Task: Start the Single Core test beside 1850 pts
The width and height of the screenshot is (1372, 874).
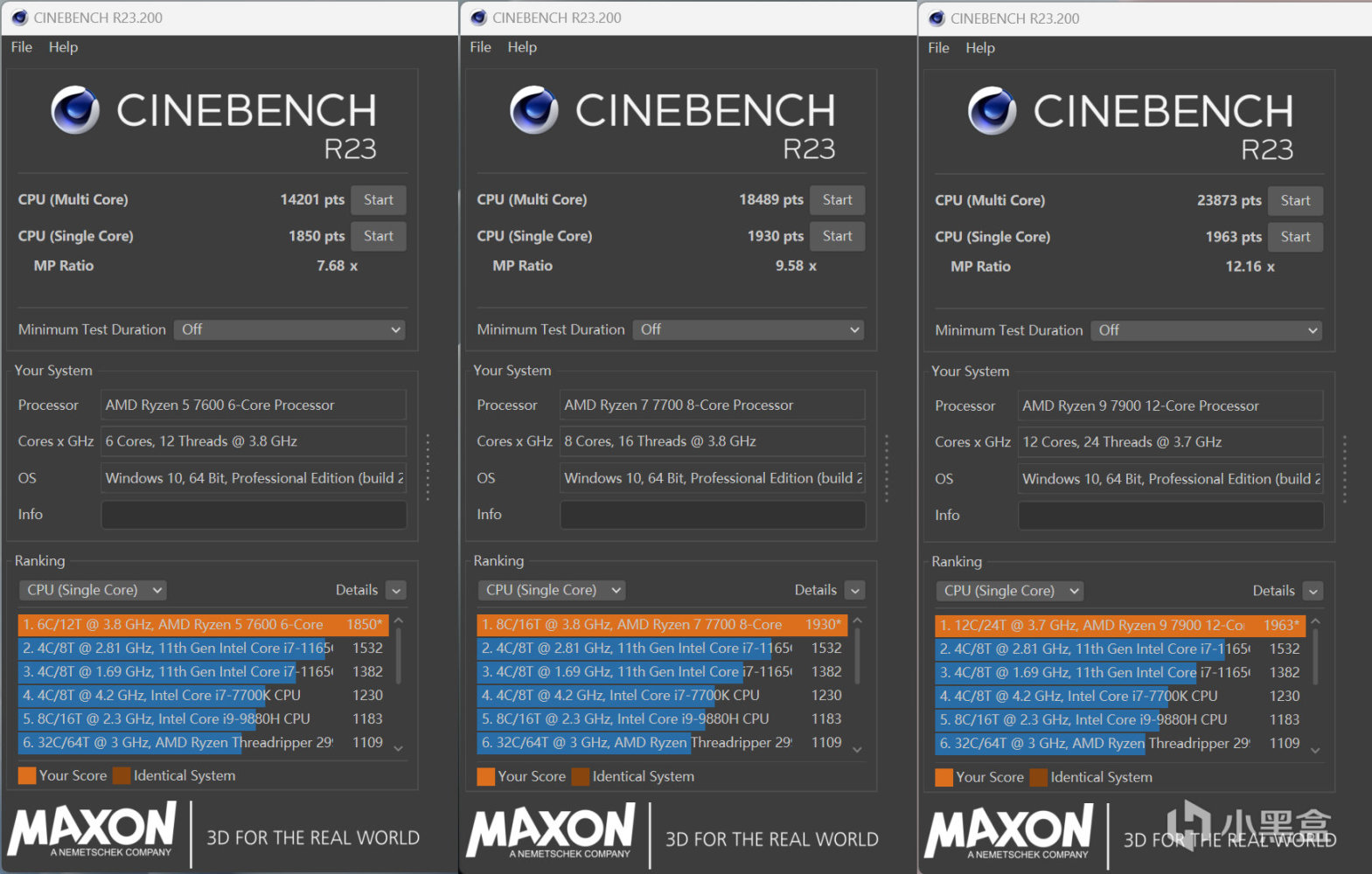Action: pyautogui.click(x=379, y=236)
